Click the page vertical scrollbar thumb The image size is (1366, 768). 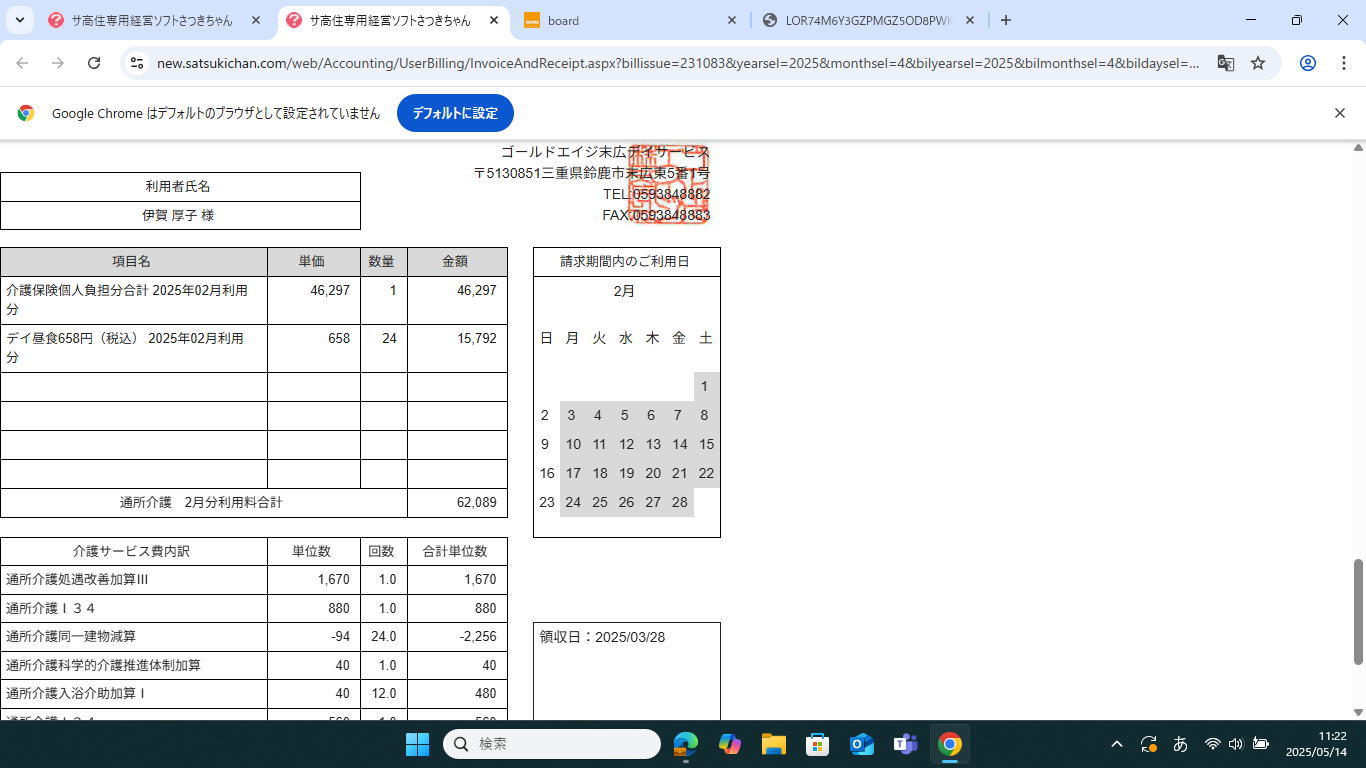1358,612
